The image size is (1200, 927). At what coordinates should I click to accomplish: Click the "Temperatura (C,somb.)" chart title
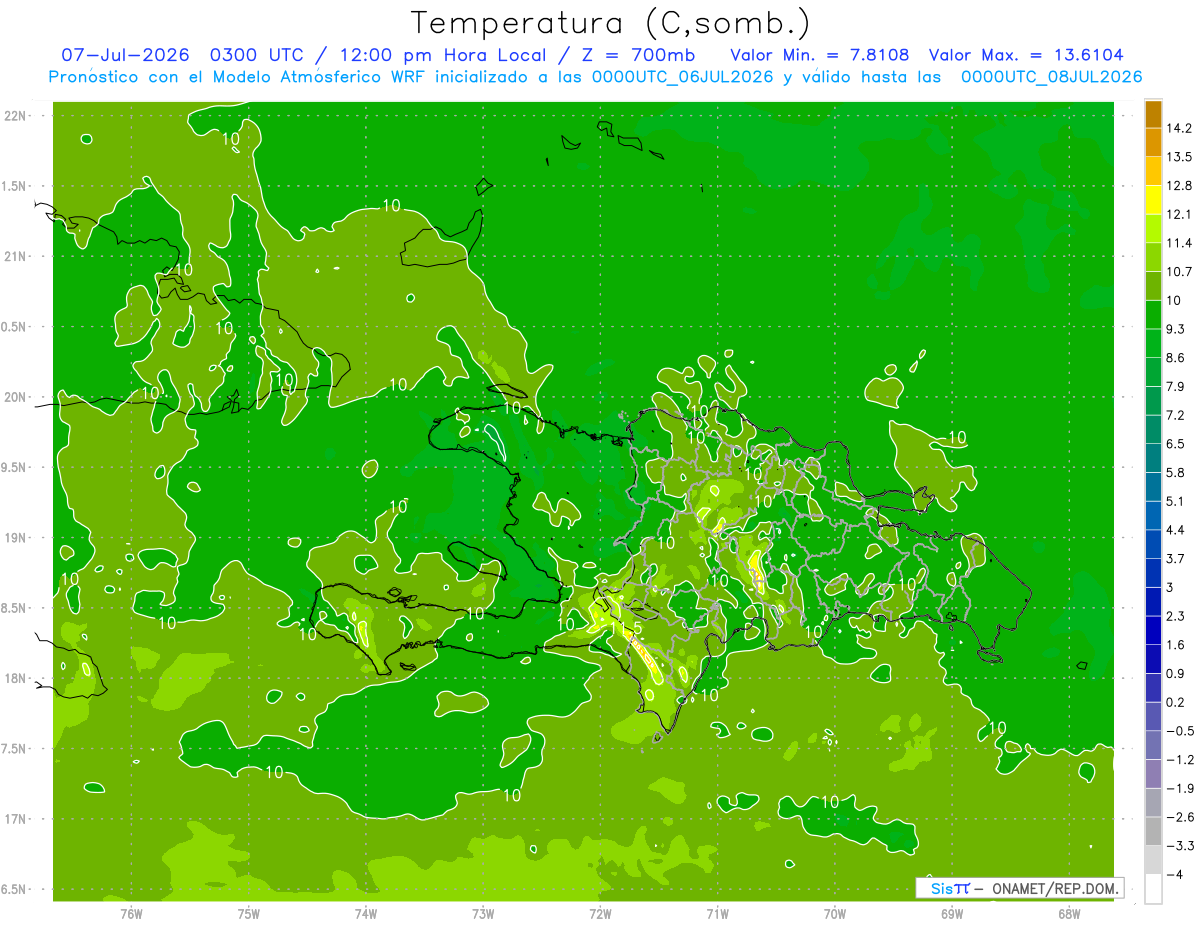[611, 23]
